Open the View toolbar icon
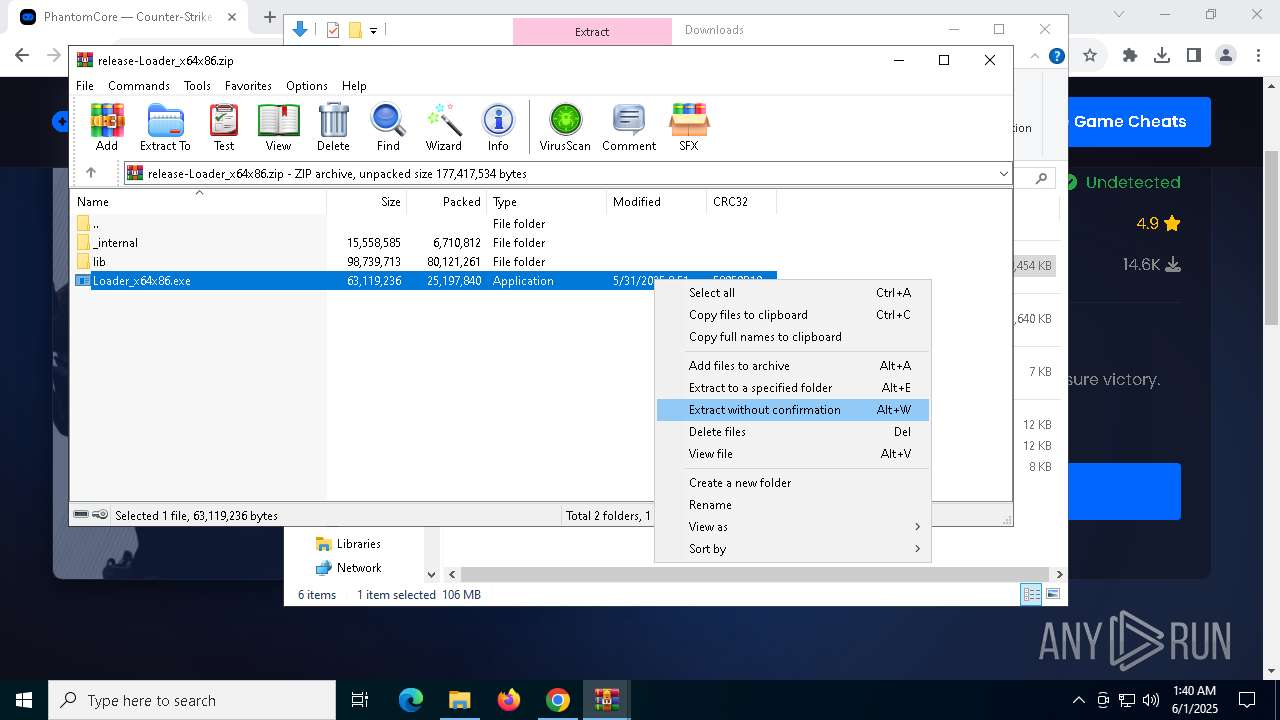 click(278, 127)
